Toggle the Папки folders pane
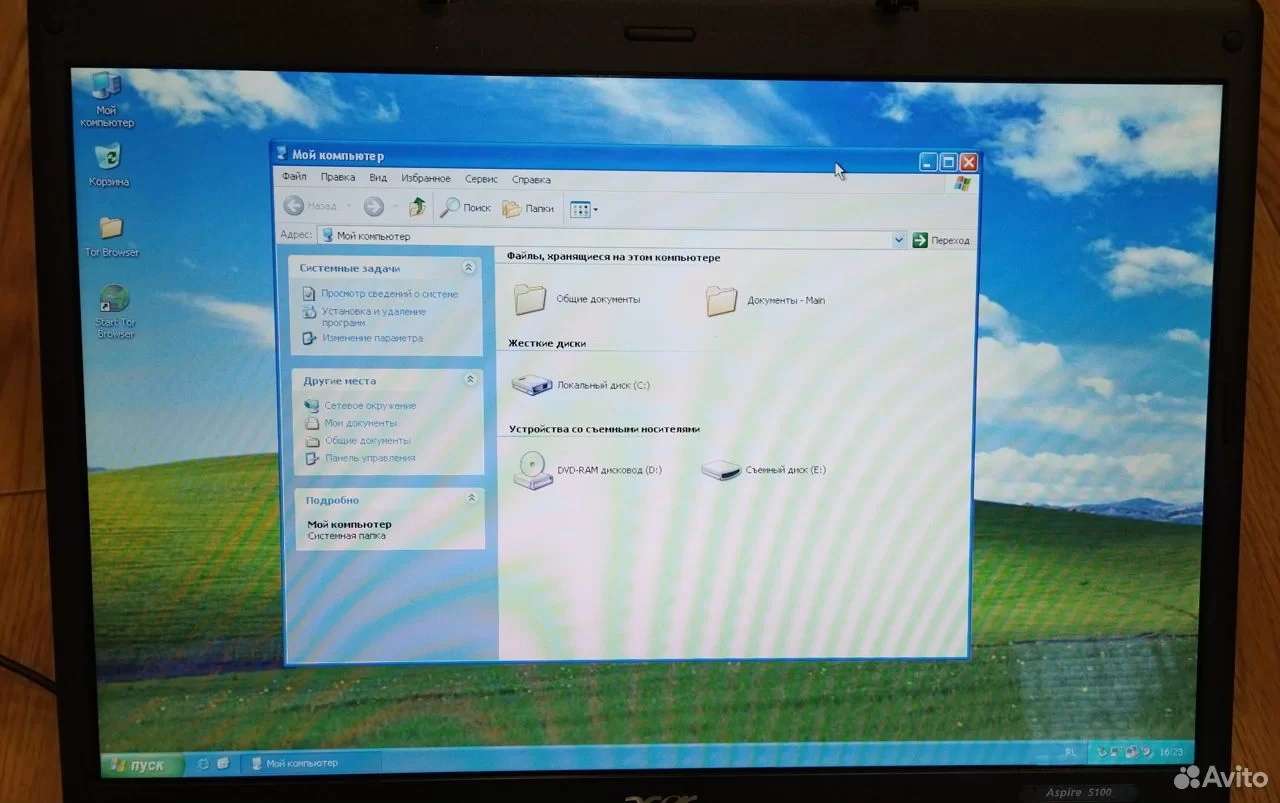 click(x=528, y=208)
